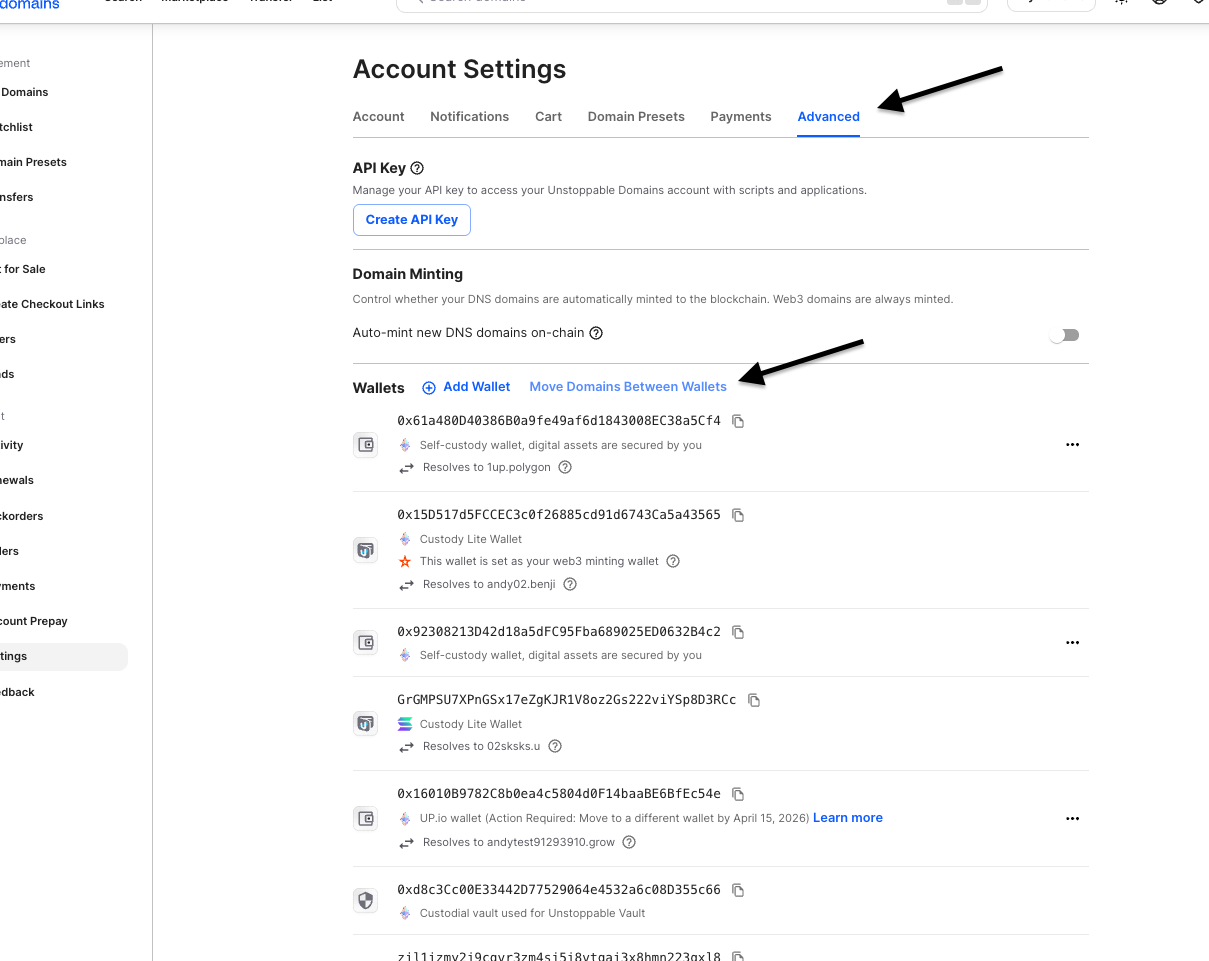This screenshot has height=961, width=1209.
Task: Switch to the Notifications tab
Action: (470, 117)
